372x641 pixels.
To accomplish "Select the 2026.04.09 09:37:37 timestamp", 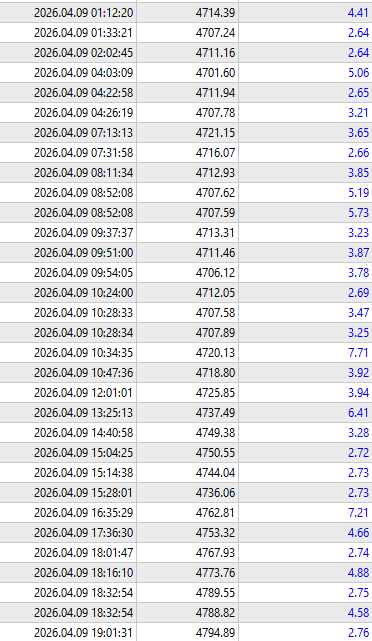I will [x=83, y=233].
